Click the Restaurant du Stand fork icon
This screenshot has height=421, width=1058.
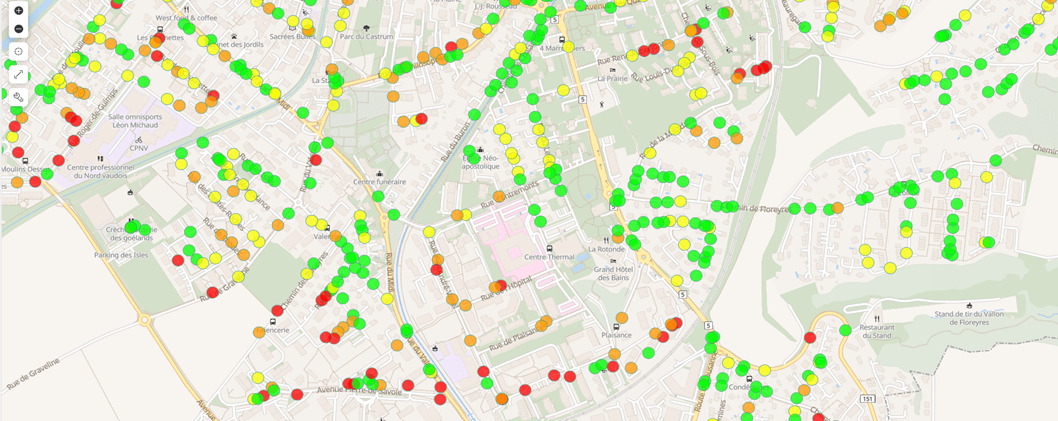click(877, 319)
